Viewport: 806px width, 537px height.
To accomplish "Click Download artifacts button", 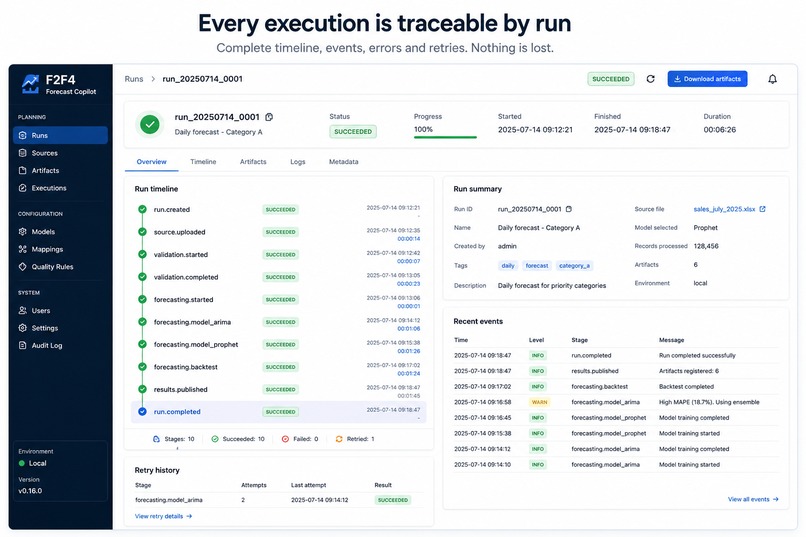I will coord(707,79).
